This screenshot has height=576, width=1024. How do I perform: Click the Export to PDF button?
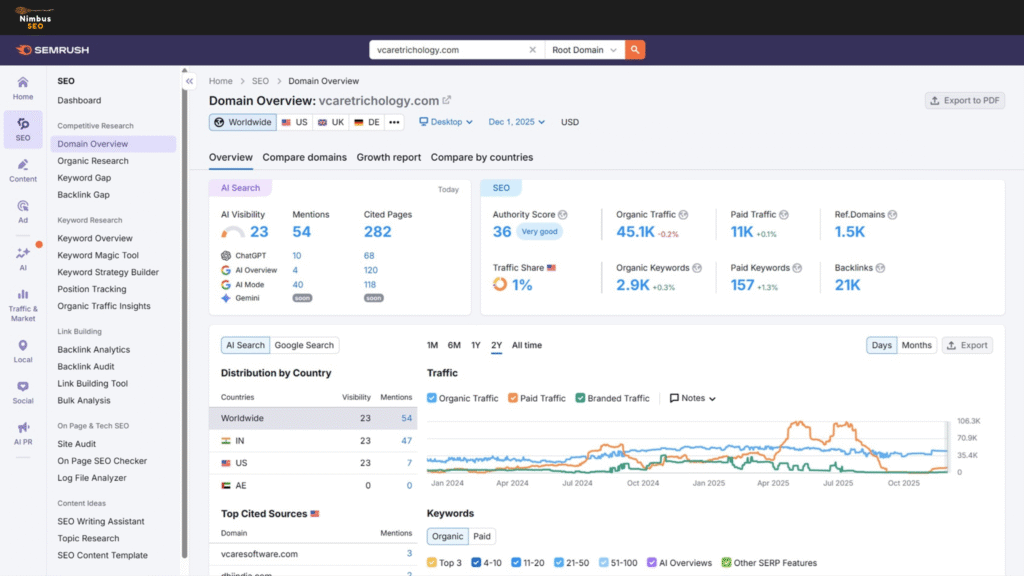[964, 100]
